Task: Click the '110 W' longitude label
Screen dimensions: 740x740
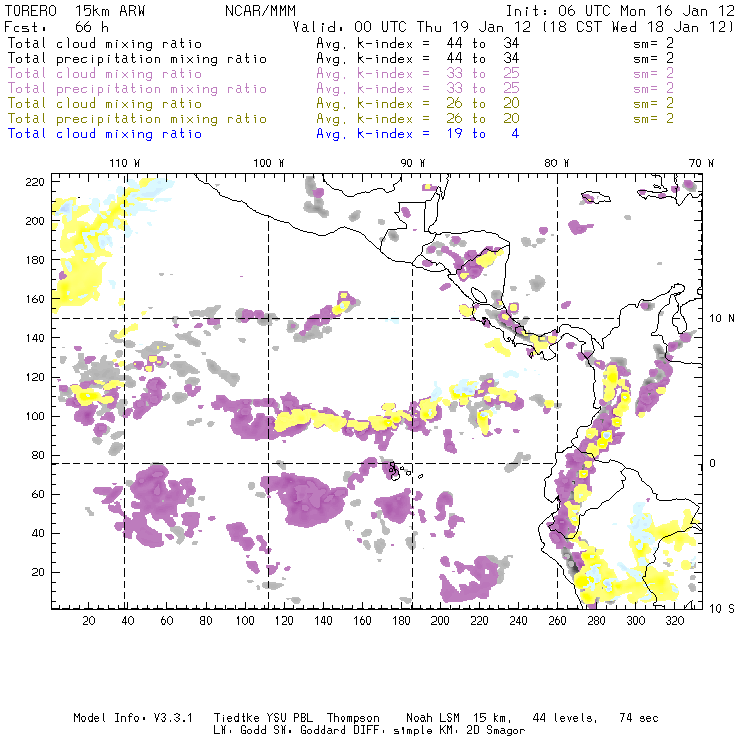Action: click(x=125, y=163)
